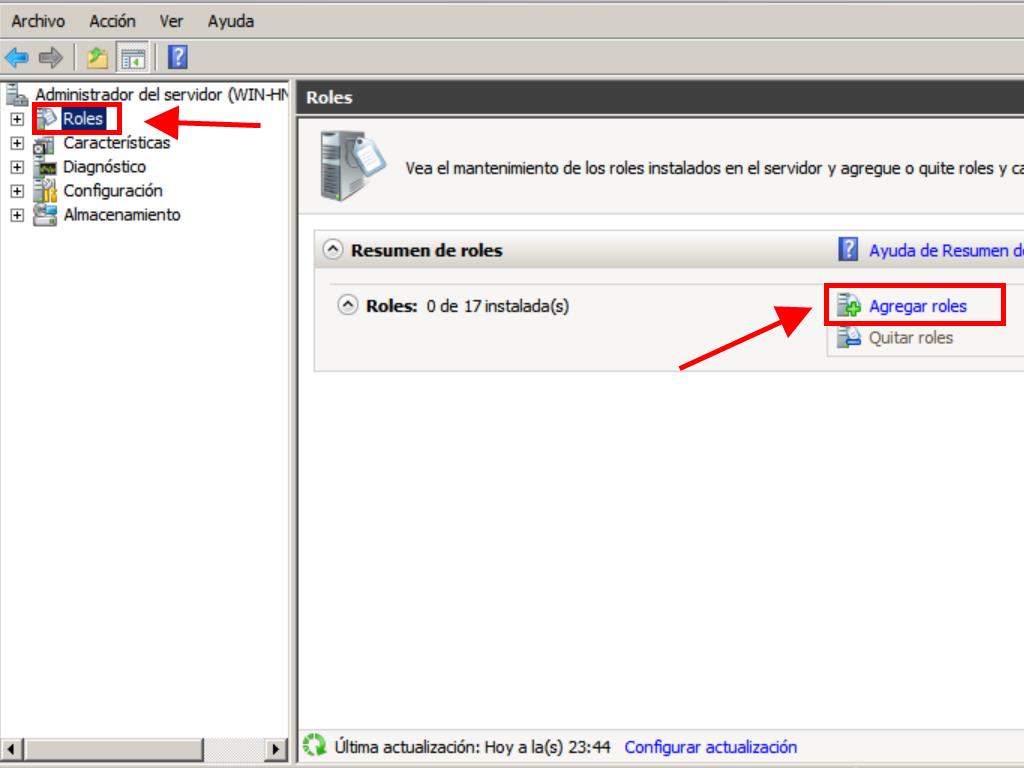This screenshot has width=1024, height=768.
Task: Toggle the Show/Hide console tree icon
Action: (131, 58)
